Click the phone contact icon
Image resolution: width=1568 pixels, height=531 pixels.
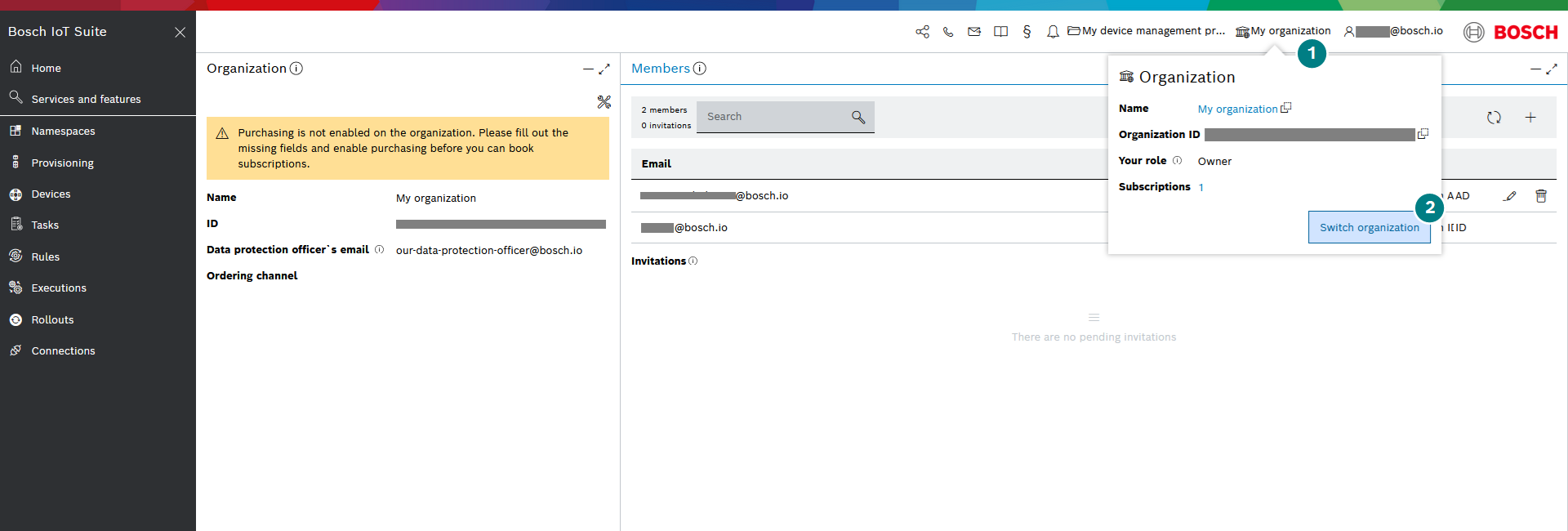[948, 32]
